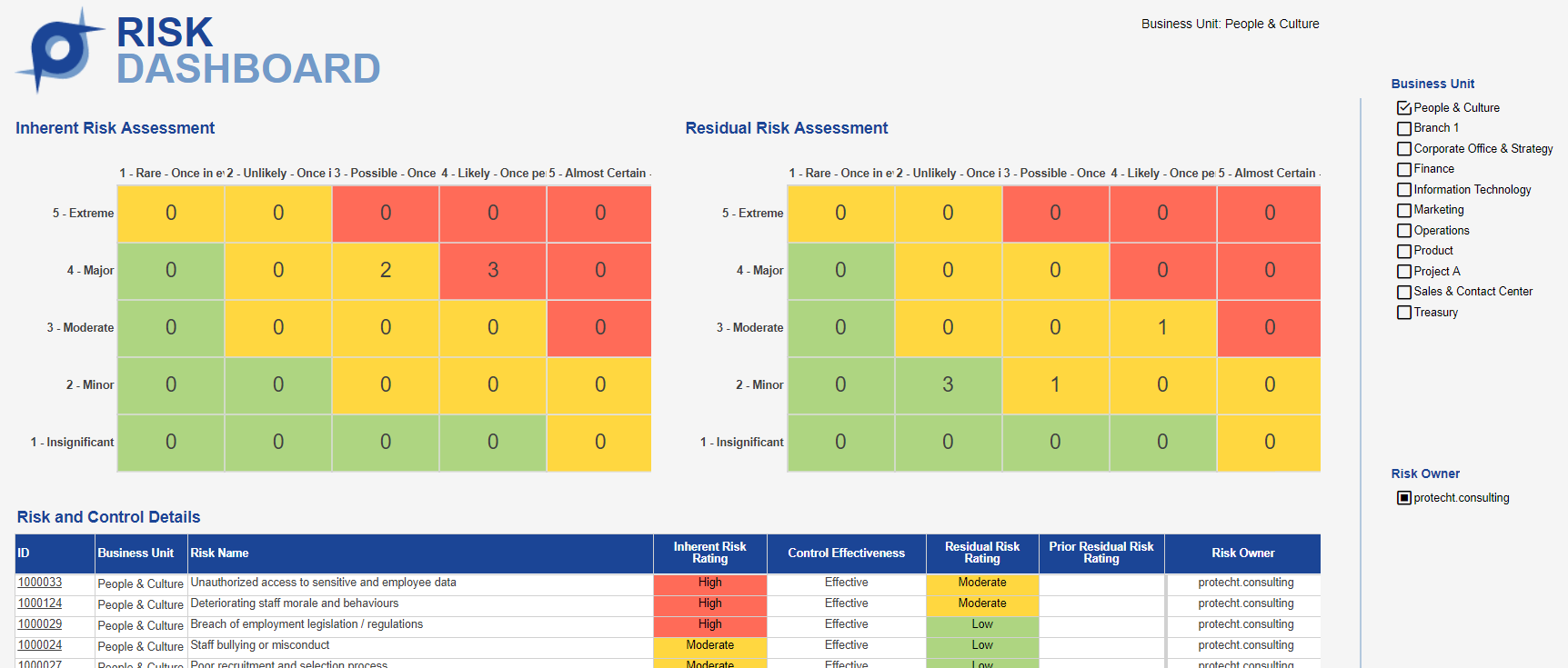Tick the Information Technology checkbox
The height and width of the screenshot is (668, 1568).
tap(1403, 190)
